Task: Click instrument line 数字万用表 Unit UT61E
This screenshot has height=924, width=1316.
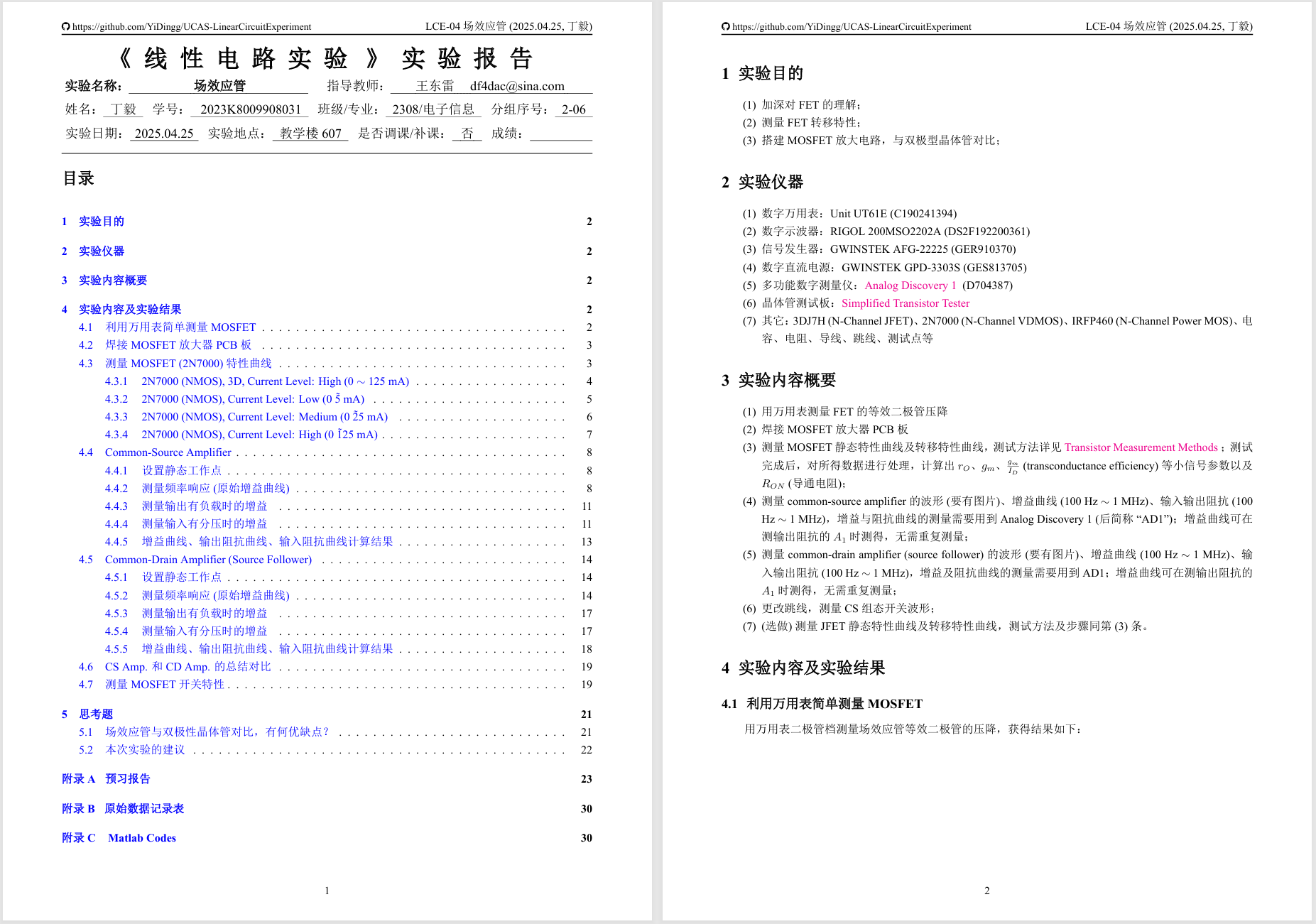Action: [x=849, y=214]
